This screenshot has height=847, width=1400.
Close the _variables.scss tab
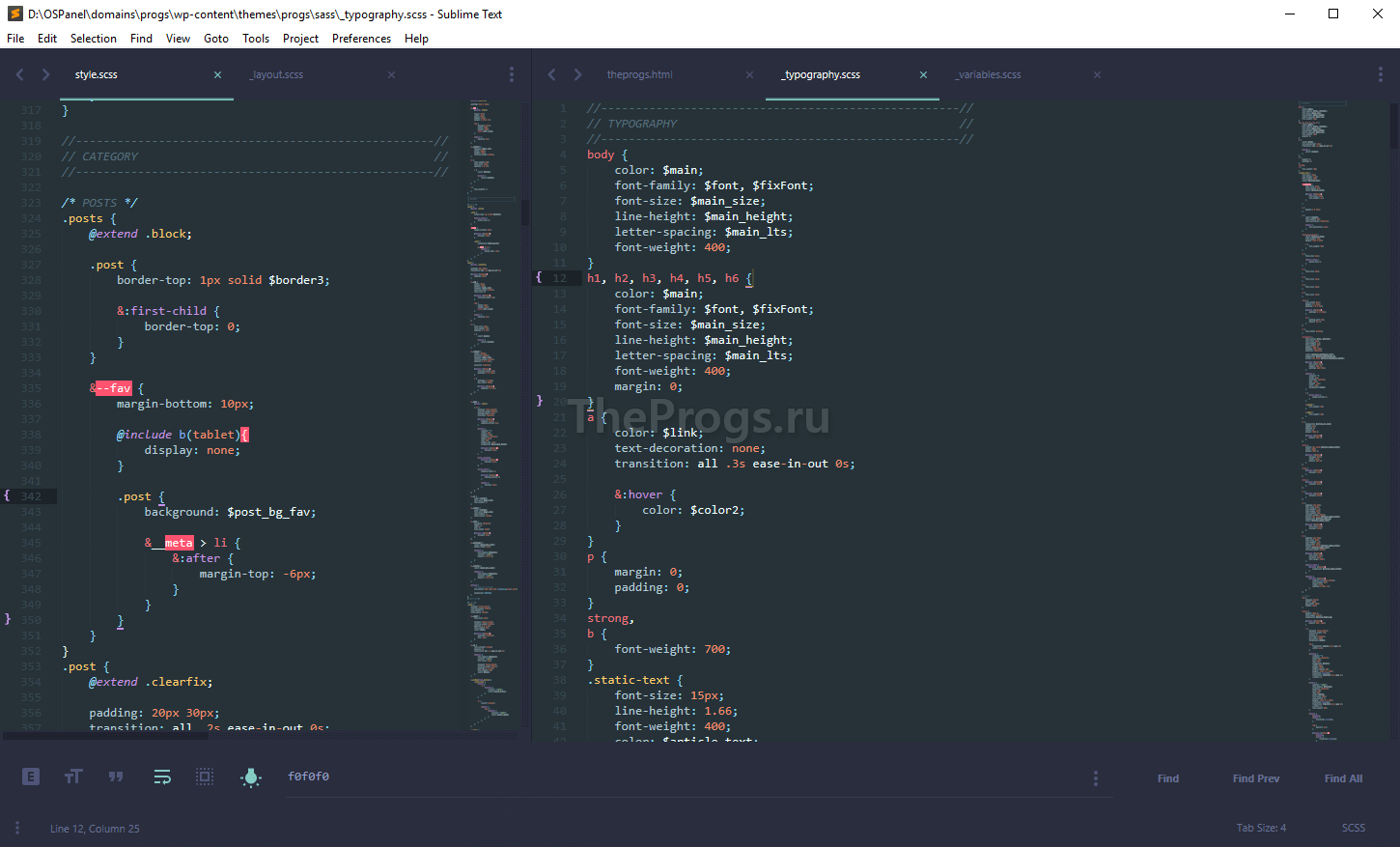coord(1097,74)
